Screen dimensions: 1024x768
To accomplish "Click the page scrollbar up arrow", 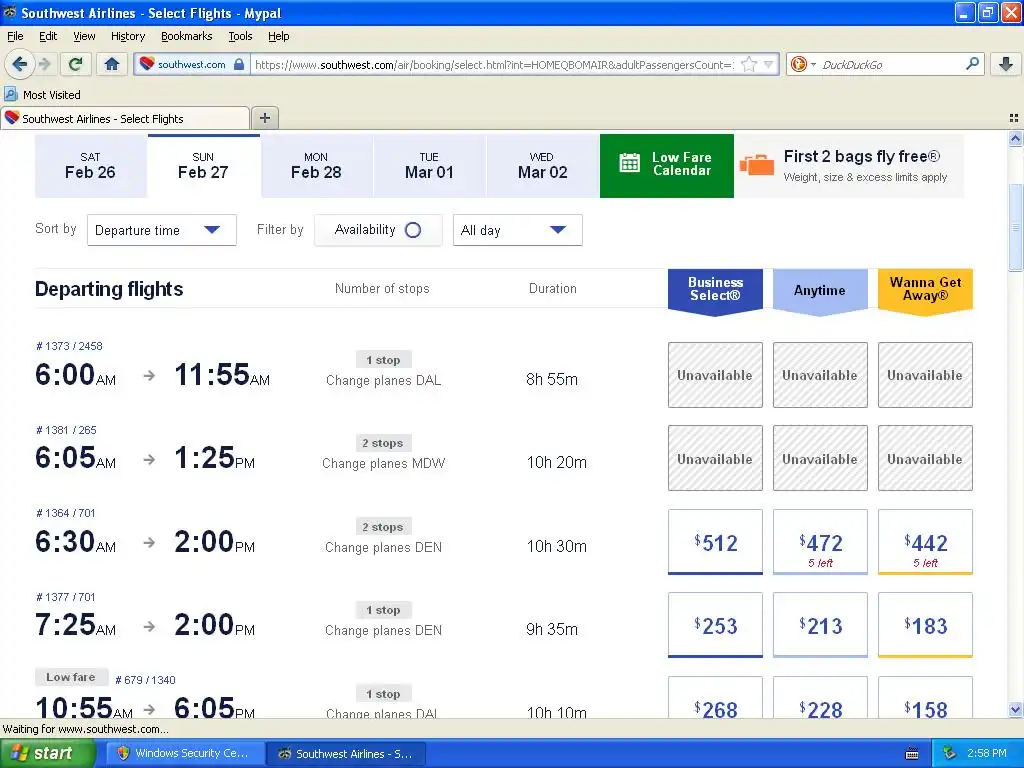I will 1015,138.
